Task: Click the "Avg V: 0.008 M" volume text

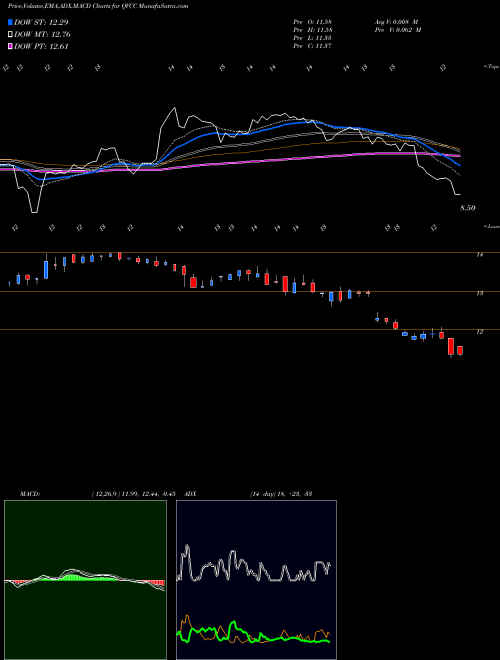Action: pyautogui.click(x=396, y=22)
